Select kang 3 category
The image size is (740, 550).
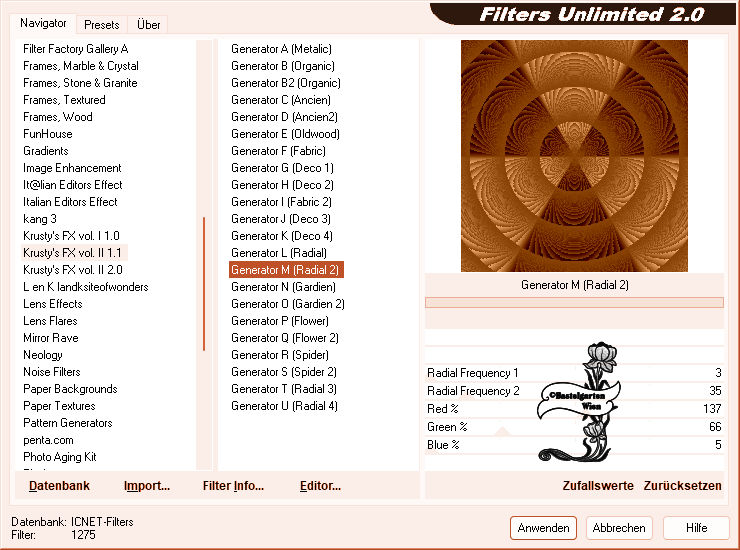tap(40, 219)
